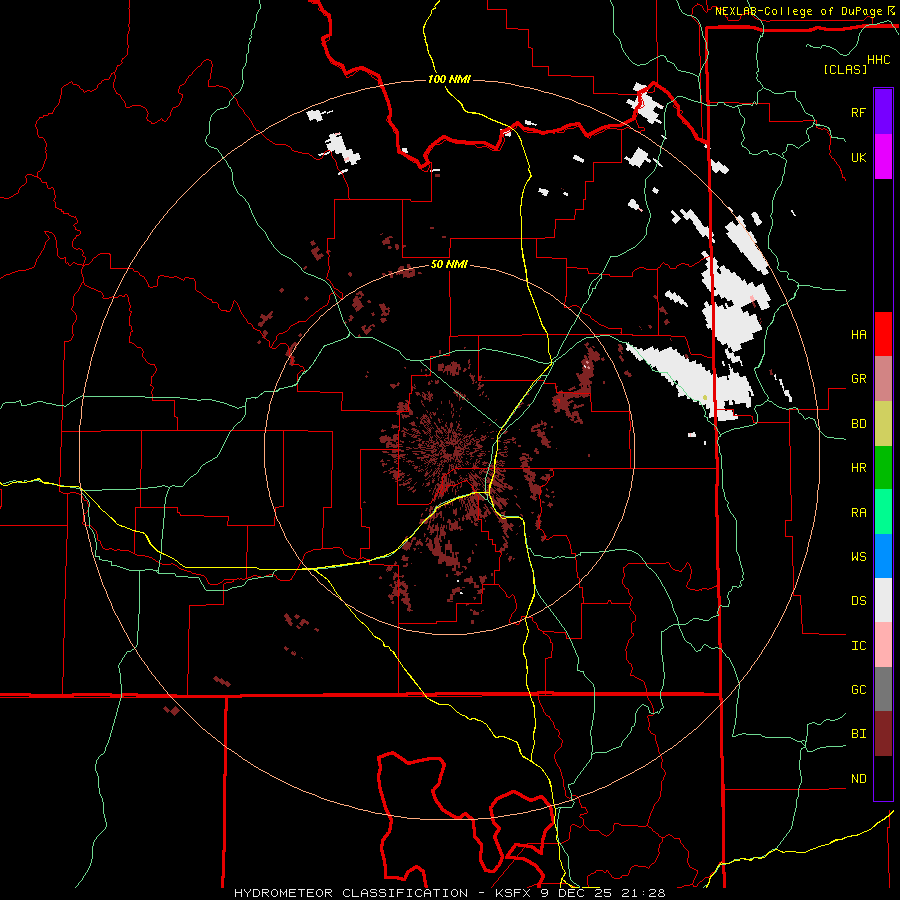
Task: Click the yellow BD pixel inside the white echo
Action: coord(705,397)
